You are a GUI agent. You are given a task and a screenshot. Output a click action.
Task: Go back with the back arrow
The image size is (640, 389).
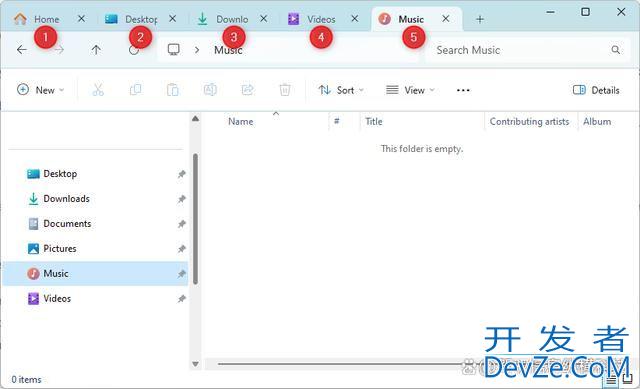click(x=22, y=50)
